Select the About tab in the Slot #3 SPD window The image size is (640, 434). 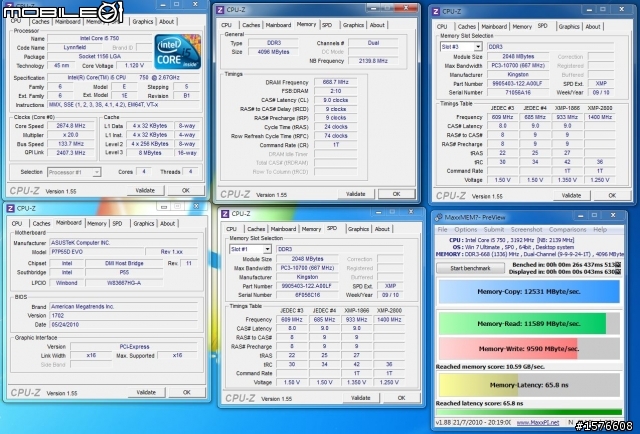[x=593, y=27]
